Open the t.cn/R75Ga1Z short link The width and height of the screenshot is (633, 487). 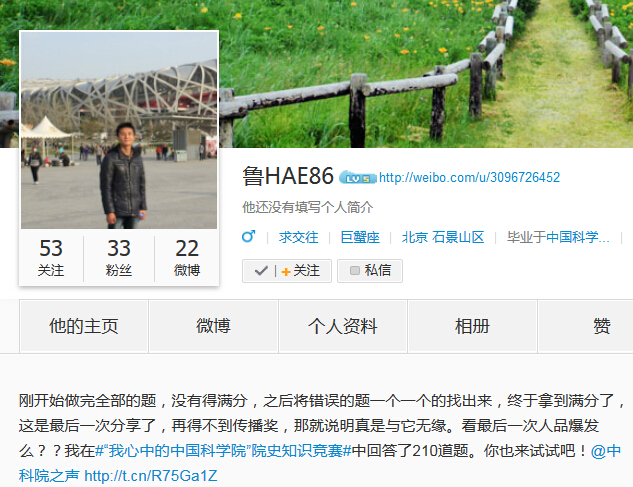(x=151, y=476)
